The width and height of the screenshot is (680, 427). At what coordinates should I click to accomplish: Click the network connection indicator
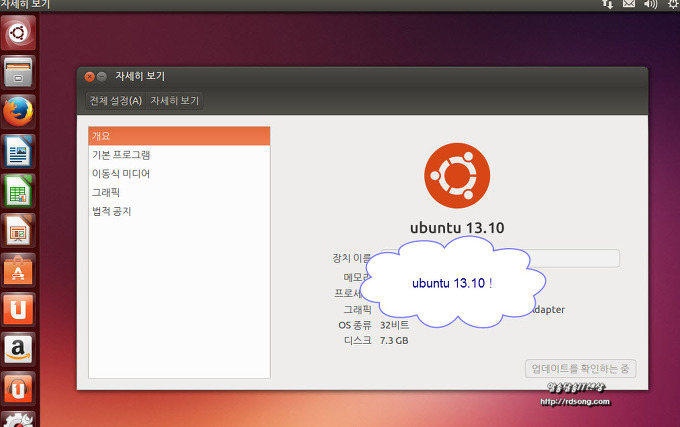607,5
